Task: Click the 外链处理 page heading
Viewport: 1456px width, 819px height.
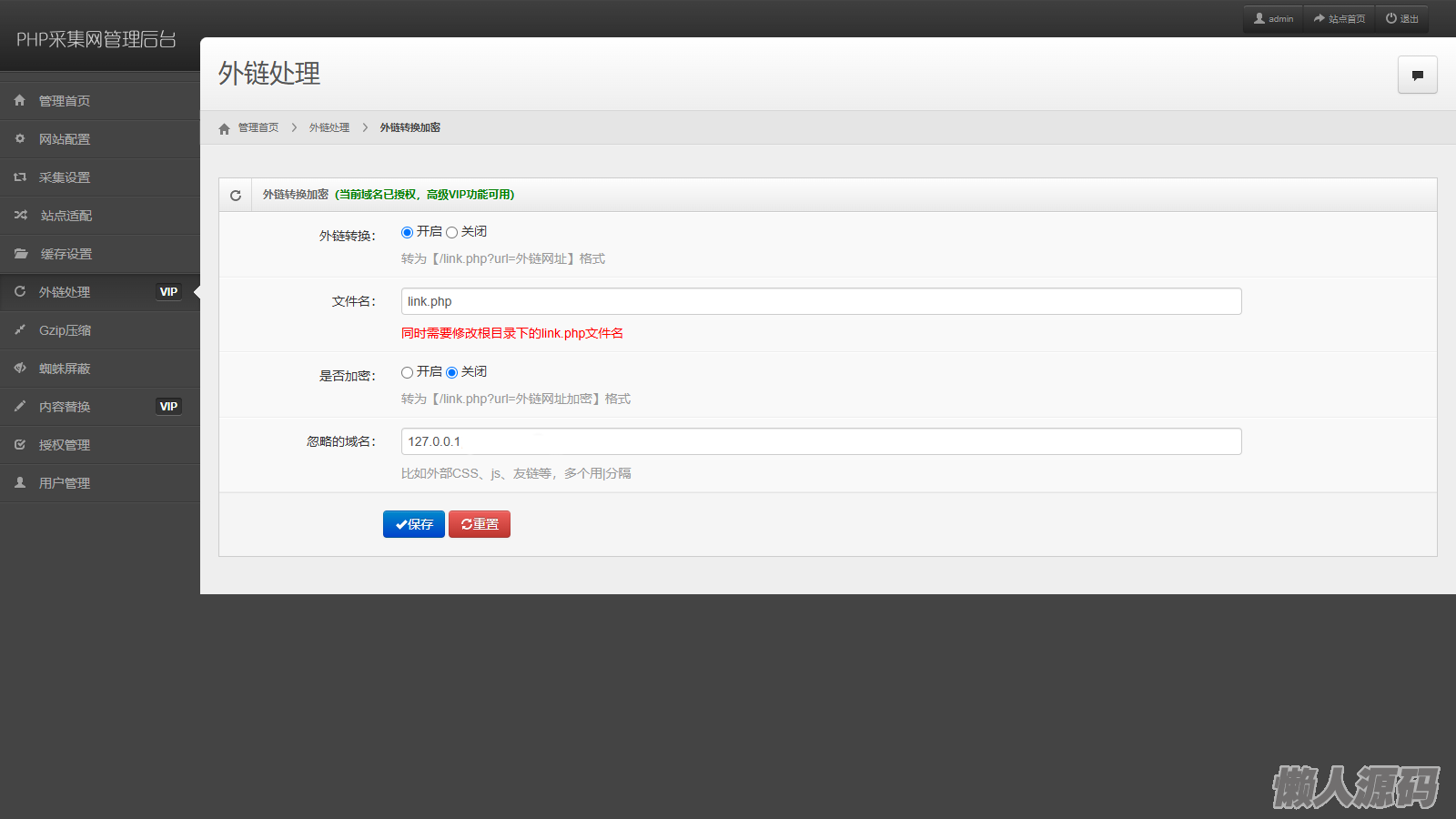Action: coord(269,74)
